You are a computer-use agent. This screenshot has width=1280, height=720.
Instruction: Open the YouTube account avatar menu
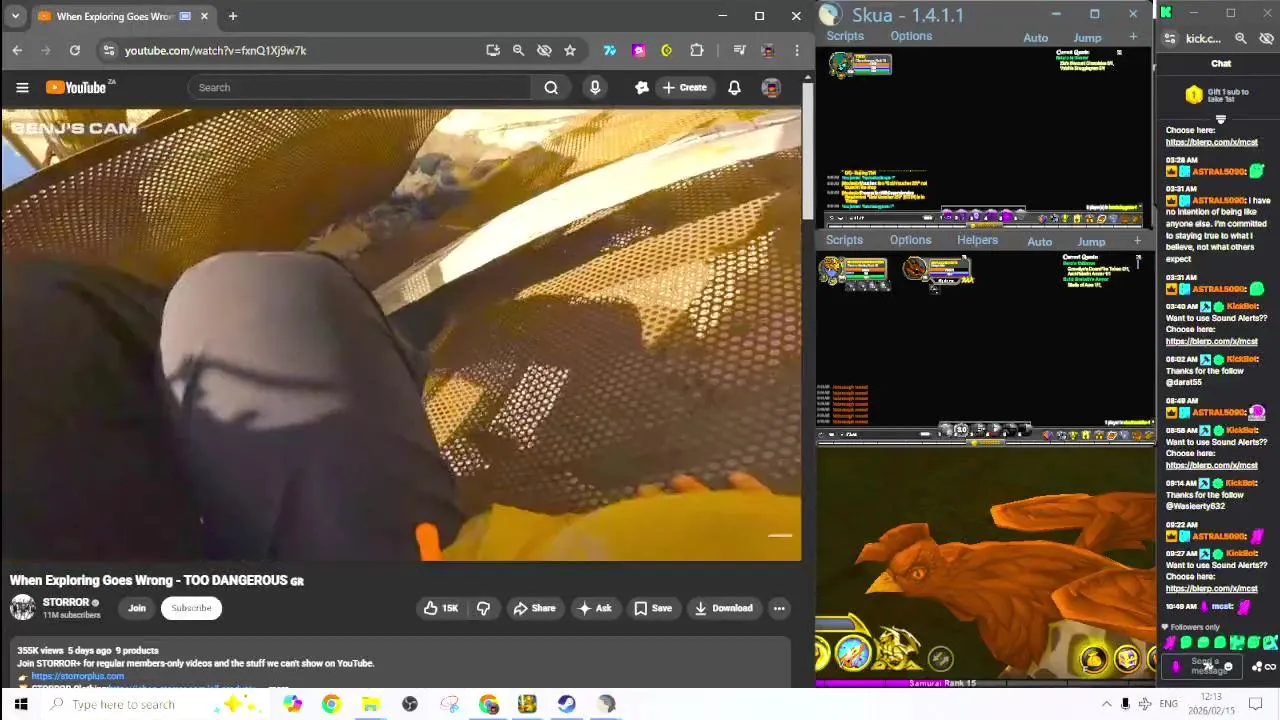pos(771,88)
